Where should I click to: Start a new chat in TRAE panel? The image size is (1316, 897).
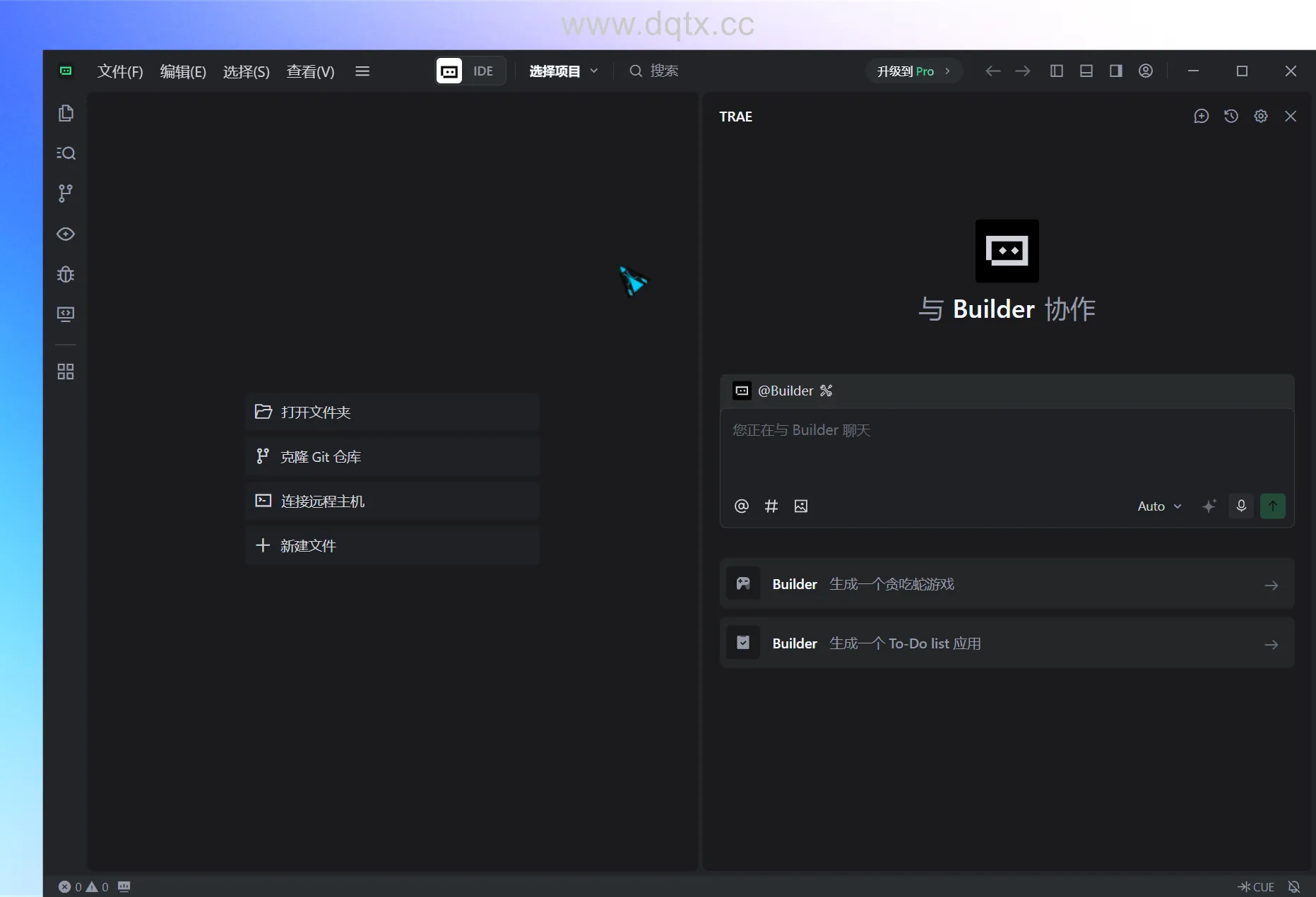(x=1201, y=116)
